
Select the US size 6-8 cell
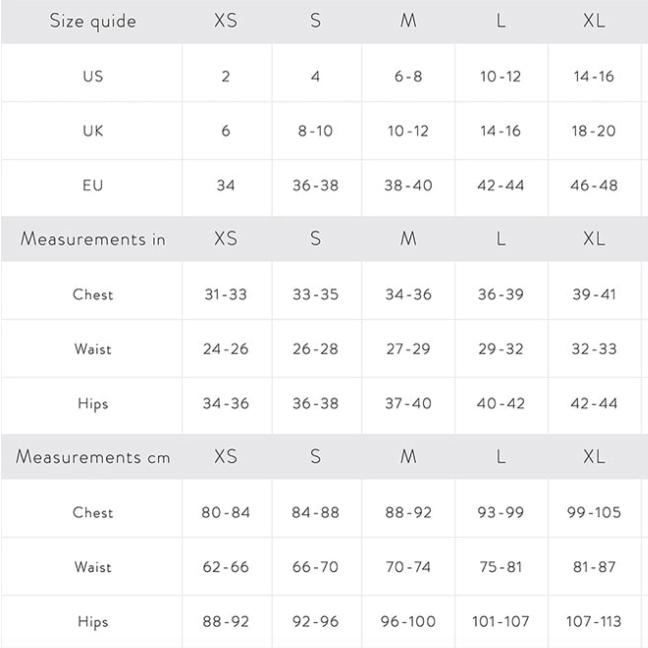(x=408, y=77)
